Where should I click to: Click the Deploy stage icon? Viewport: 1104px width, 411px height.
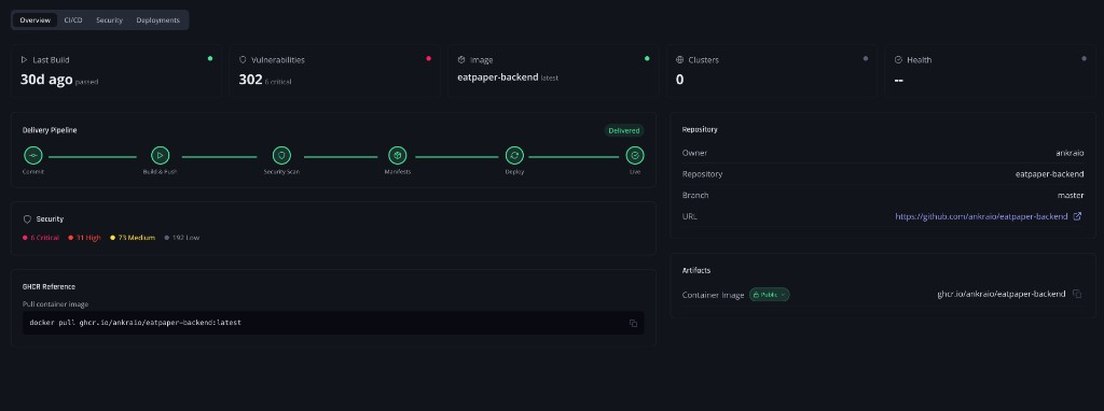pos(514,156)
